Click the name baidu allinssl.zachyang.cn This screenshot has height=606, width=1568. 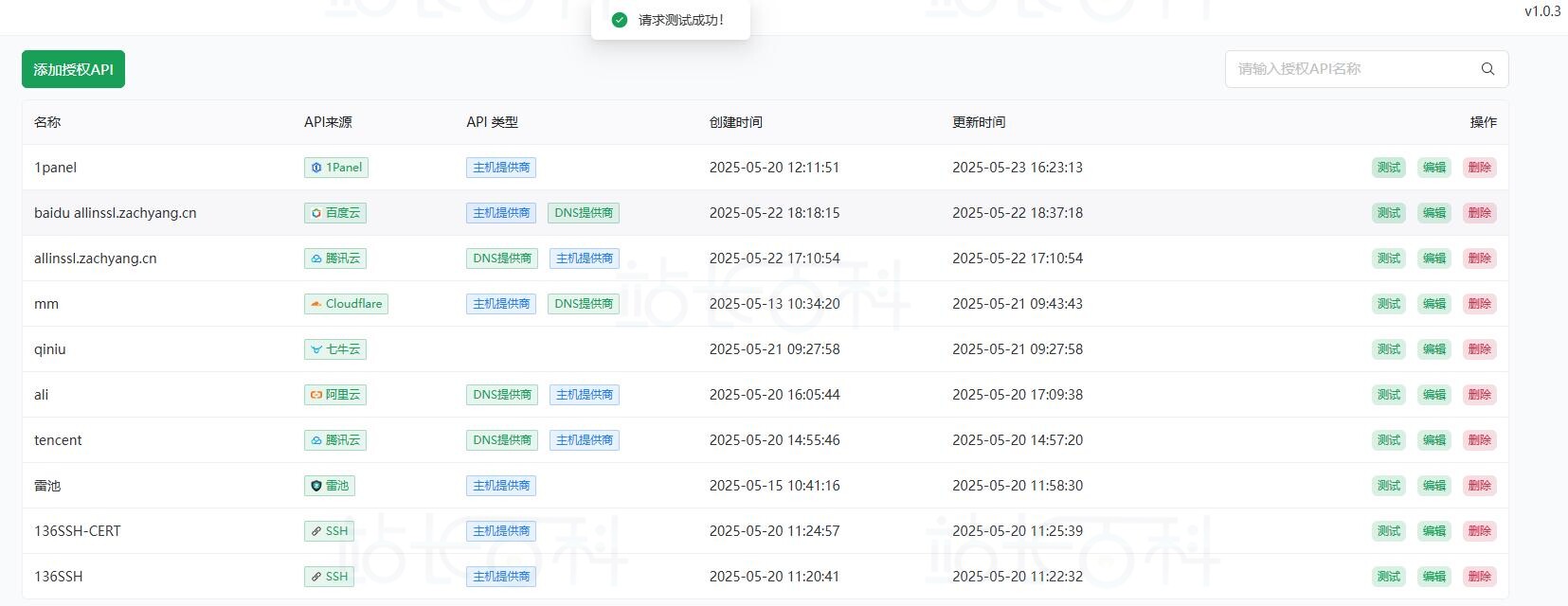pyautogui.click(x=116, y=213)
